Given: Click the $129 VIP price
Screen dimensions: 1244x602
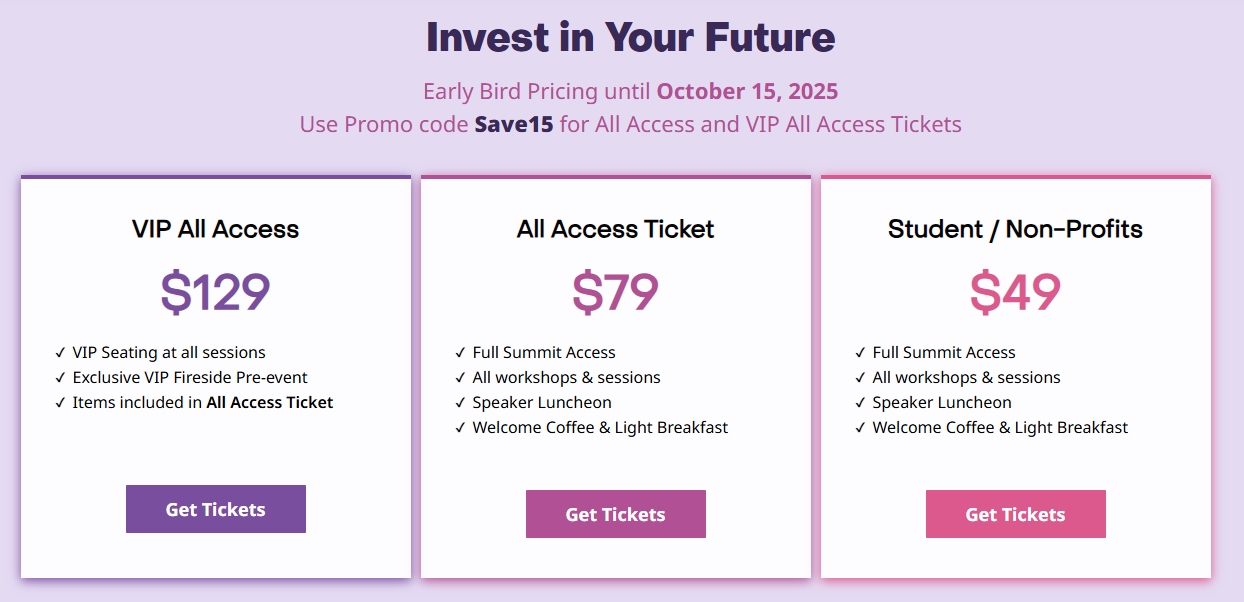Looking at the screenshot, I should click(x=215, y=292).
